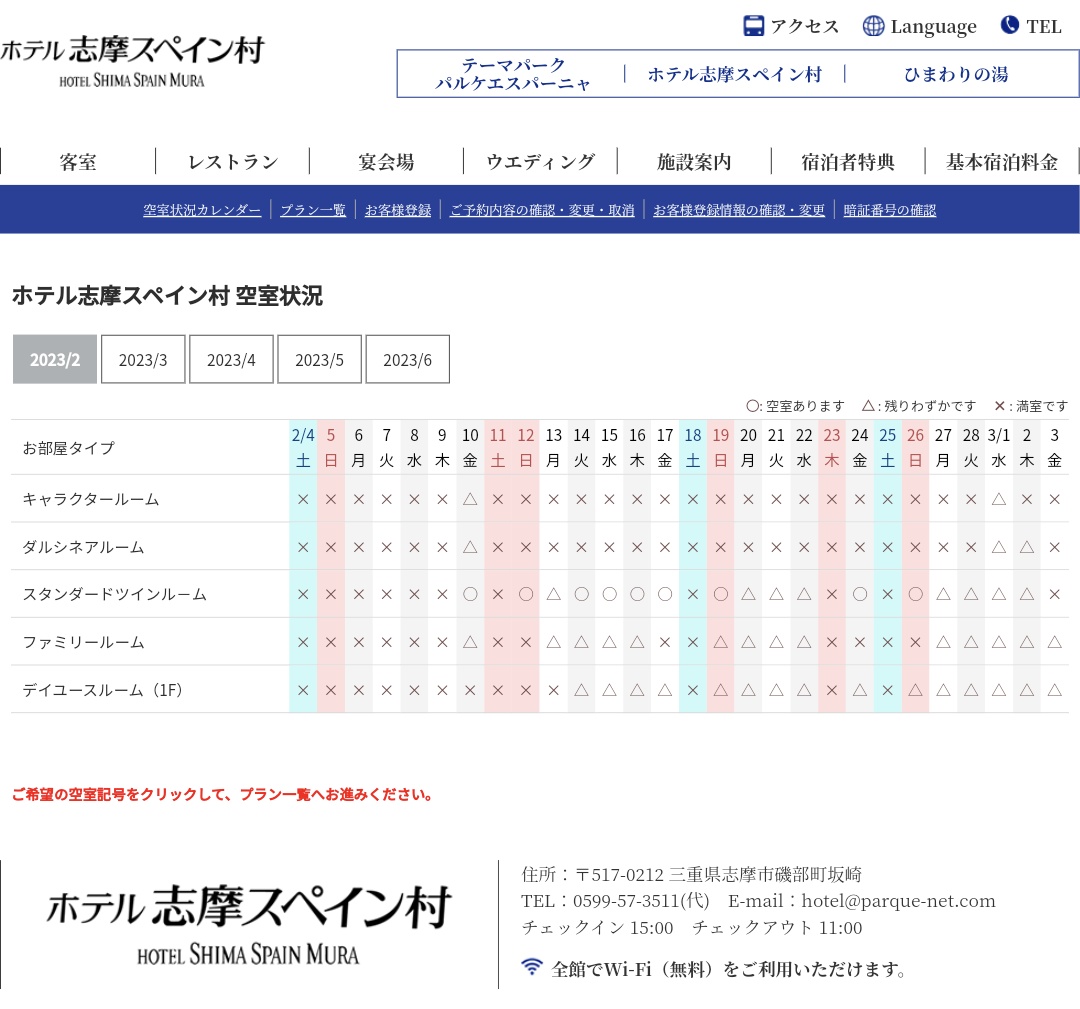The width and height of the screenshot is (1080, 1009).
Task: Click デイユースルーム triangle on March 3
Action: pos(1055,689)
